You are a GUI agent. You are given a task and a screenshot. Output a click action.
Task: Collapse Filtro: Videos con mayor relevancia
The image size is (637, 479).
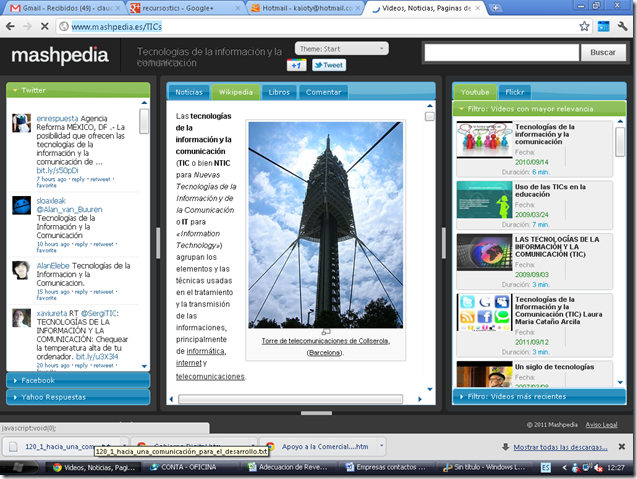tap(539, 109)
